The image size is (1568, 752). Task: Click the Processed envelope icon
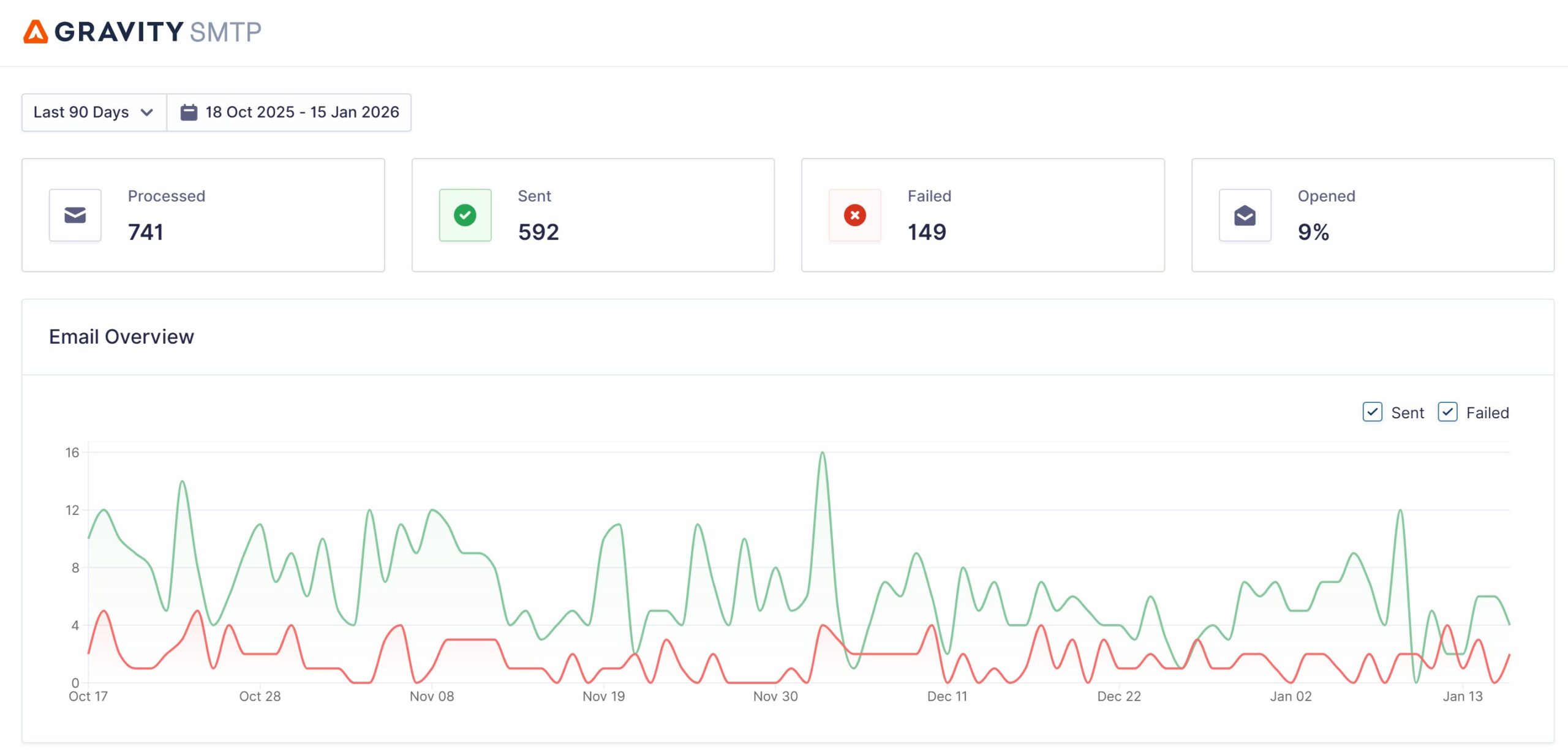pos(75,215)
